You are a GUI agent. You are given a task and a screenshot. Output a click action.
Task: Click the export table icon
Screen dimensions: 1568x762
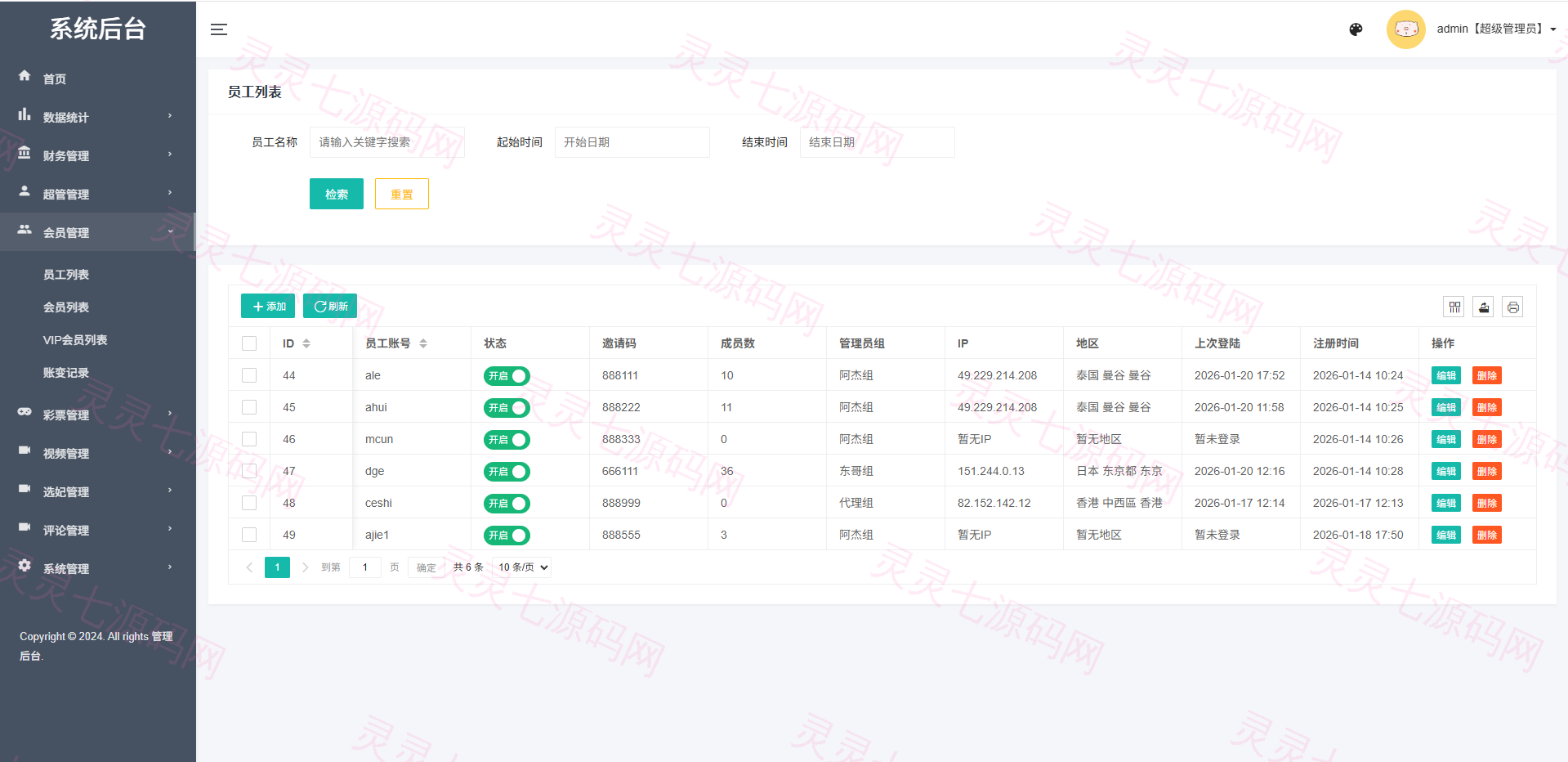point(1484,307)
